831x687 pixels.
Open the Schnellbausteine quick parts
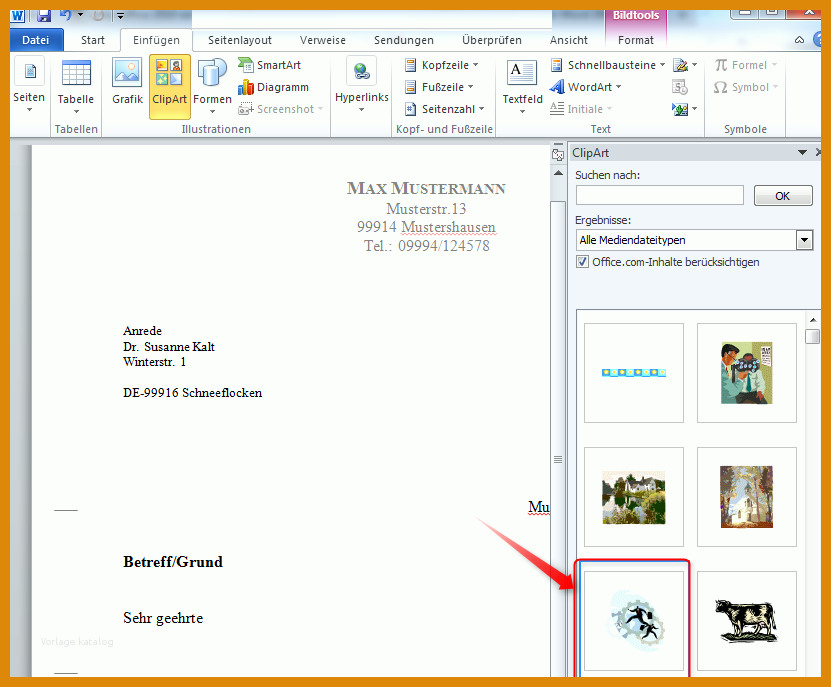pos(608,65)
